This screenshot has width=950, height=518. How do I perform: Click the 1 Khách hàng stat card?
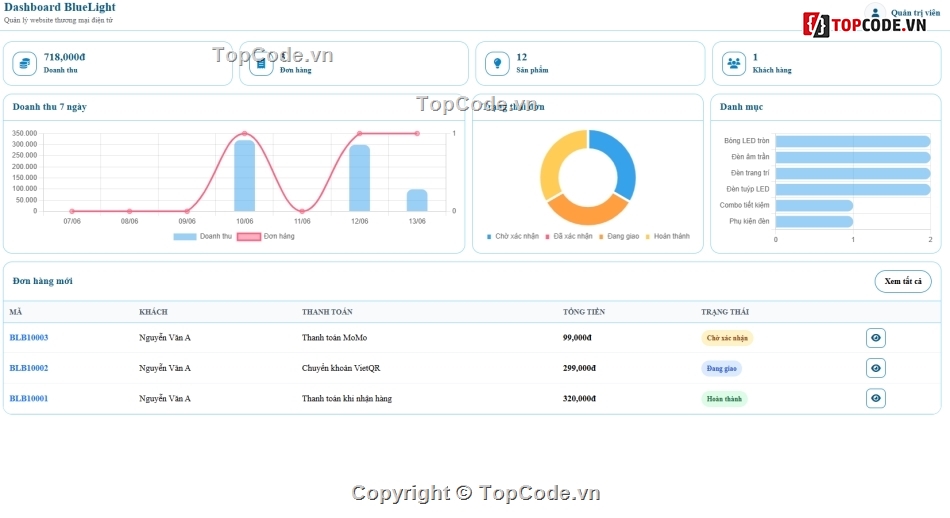pyautogui.click(x=826, y=63)
